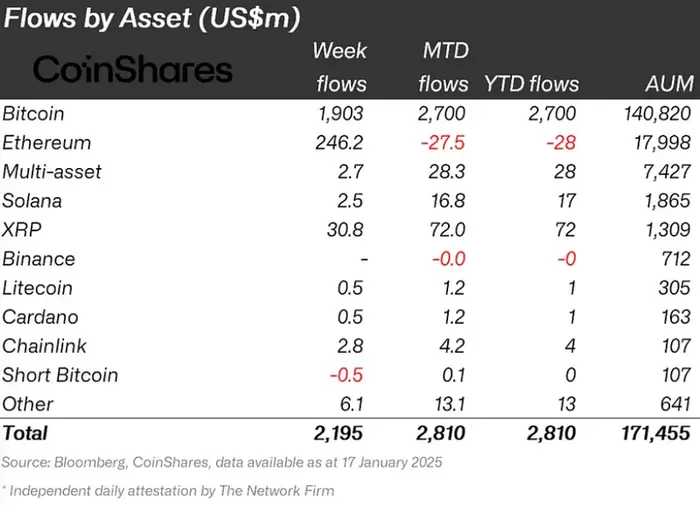Click the Binance row label
This screenshot has width=700, height=506.
39,258
